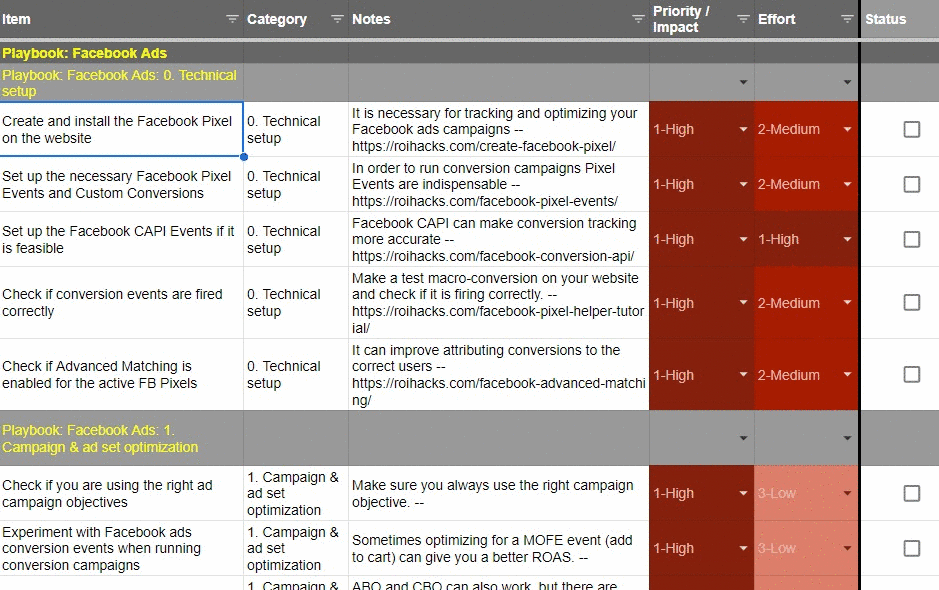
Task: Select note 'Make sure you always use the right campaign objective'
Action: [x=499, y=494]
